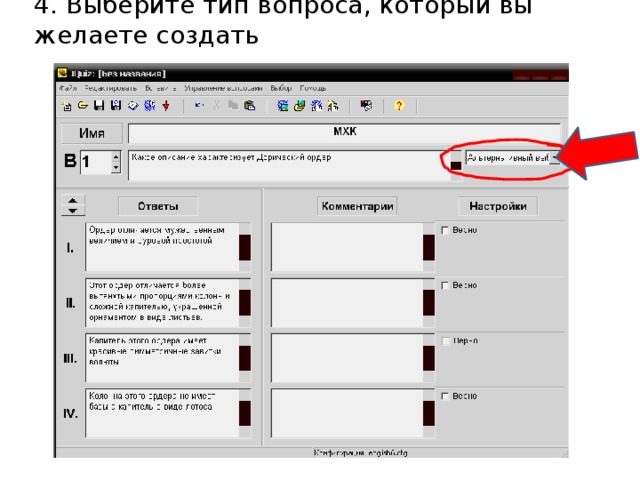640x480 pixels.
Task: Click the down arrow beside the Ответы button
Action: (73, 211)
